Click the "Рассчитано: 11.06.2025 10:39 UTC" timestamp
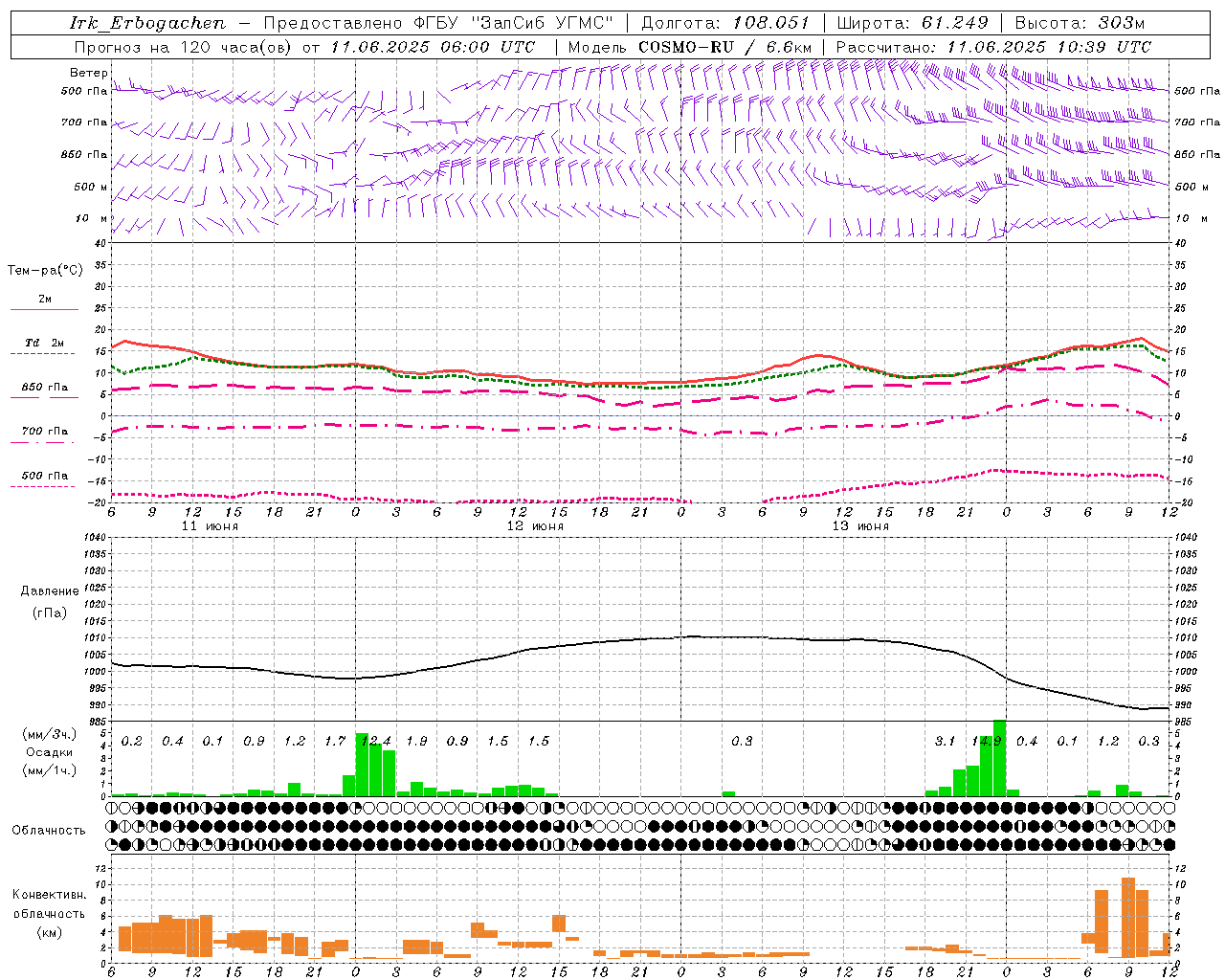 pos(993,47)
